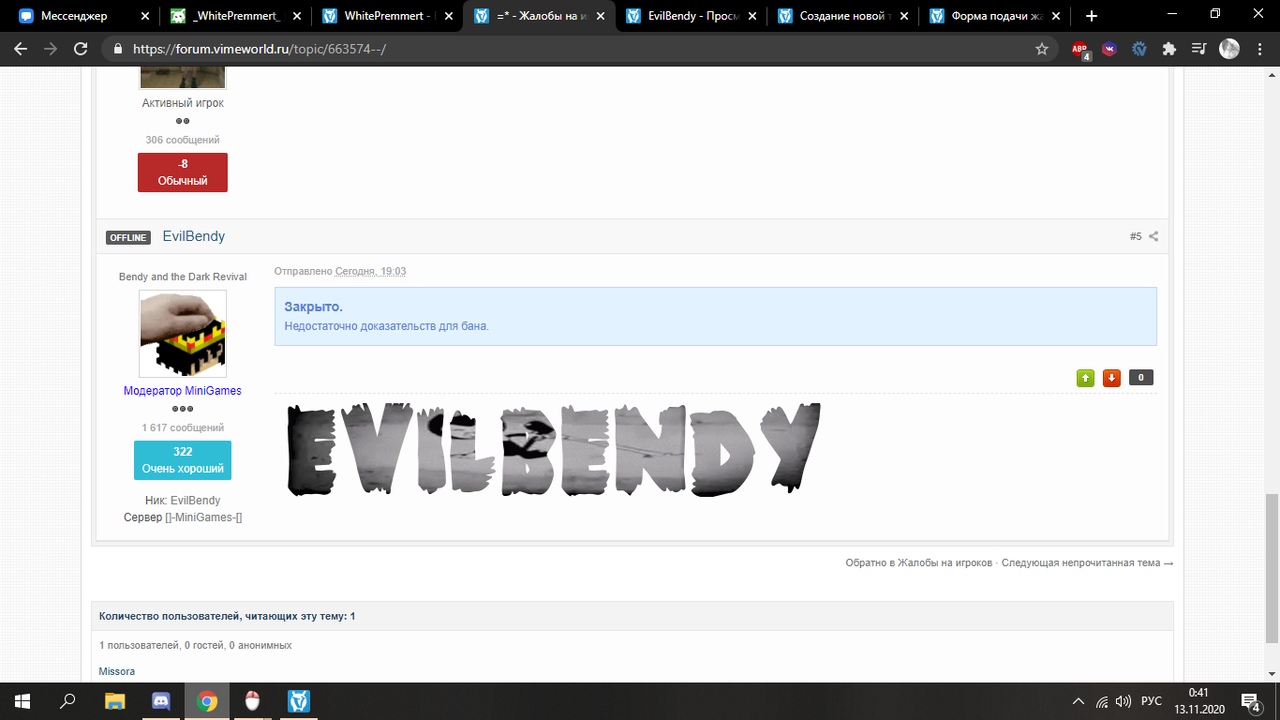This screenshot has height=720, width=1280.
Task: Upvote EvilBendy's post with green arrow
Action: click(1085, 377)
